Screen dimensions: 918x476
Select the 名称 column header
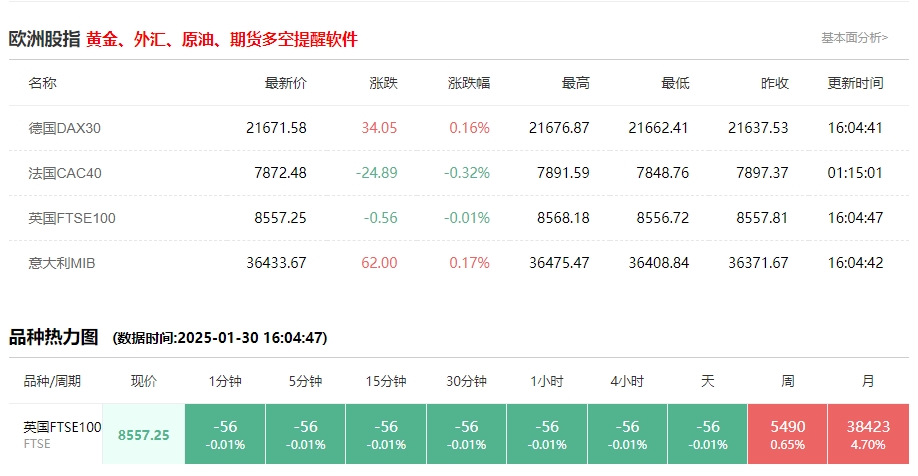[x=43, y=83]
